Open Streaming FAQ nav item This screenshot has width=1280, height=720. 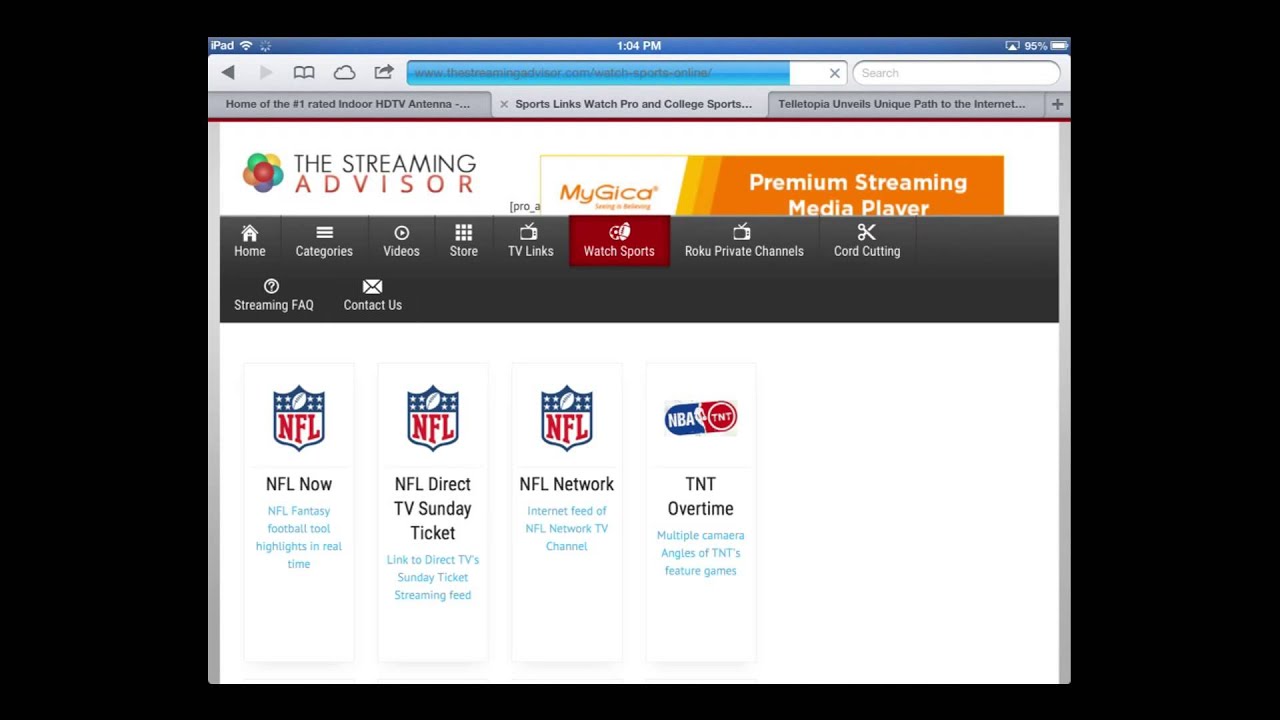pos(273,295)
